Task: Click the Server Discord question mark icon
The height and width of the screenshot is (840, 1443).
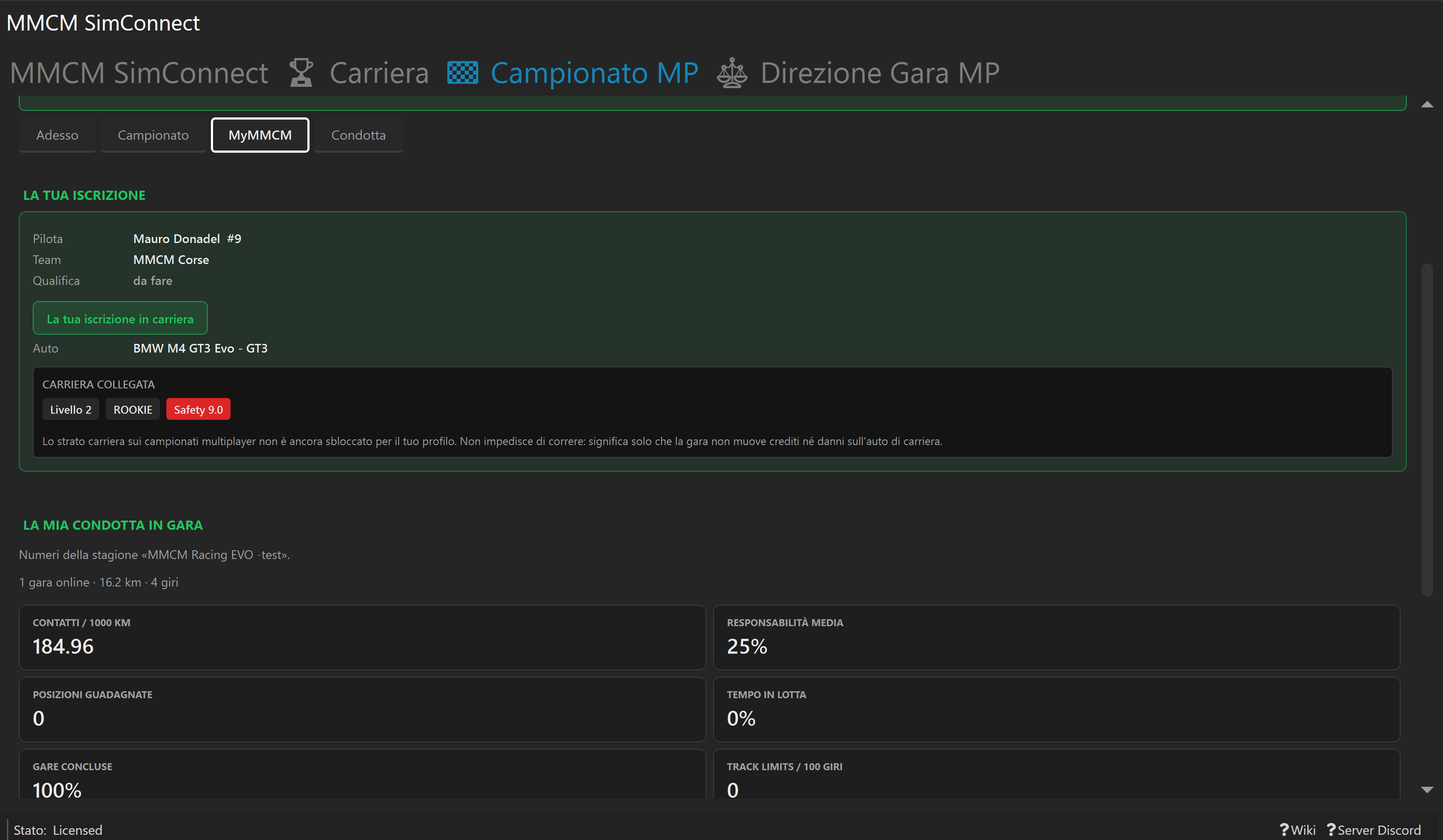Action: (x=1331, y=830)
